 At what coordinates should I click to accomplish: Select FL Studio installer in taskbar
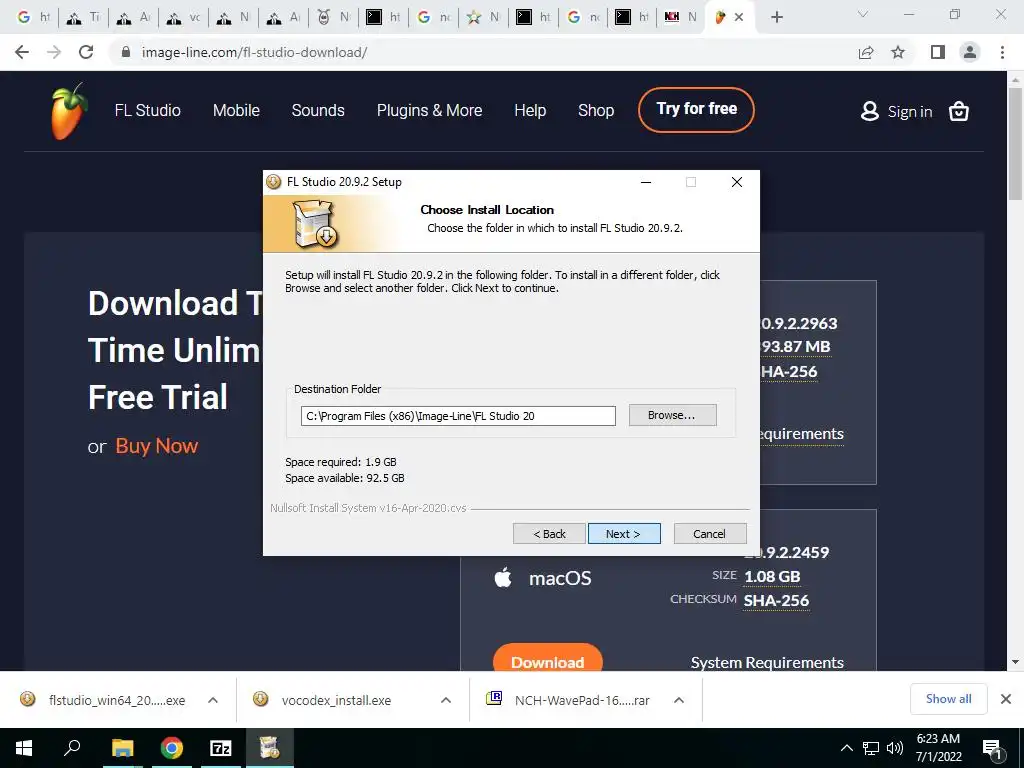click(269, 748)
